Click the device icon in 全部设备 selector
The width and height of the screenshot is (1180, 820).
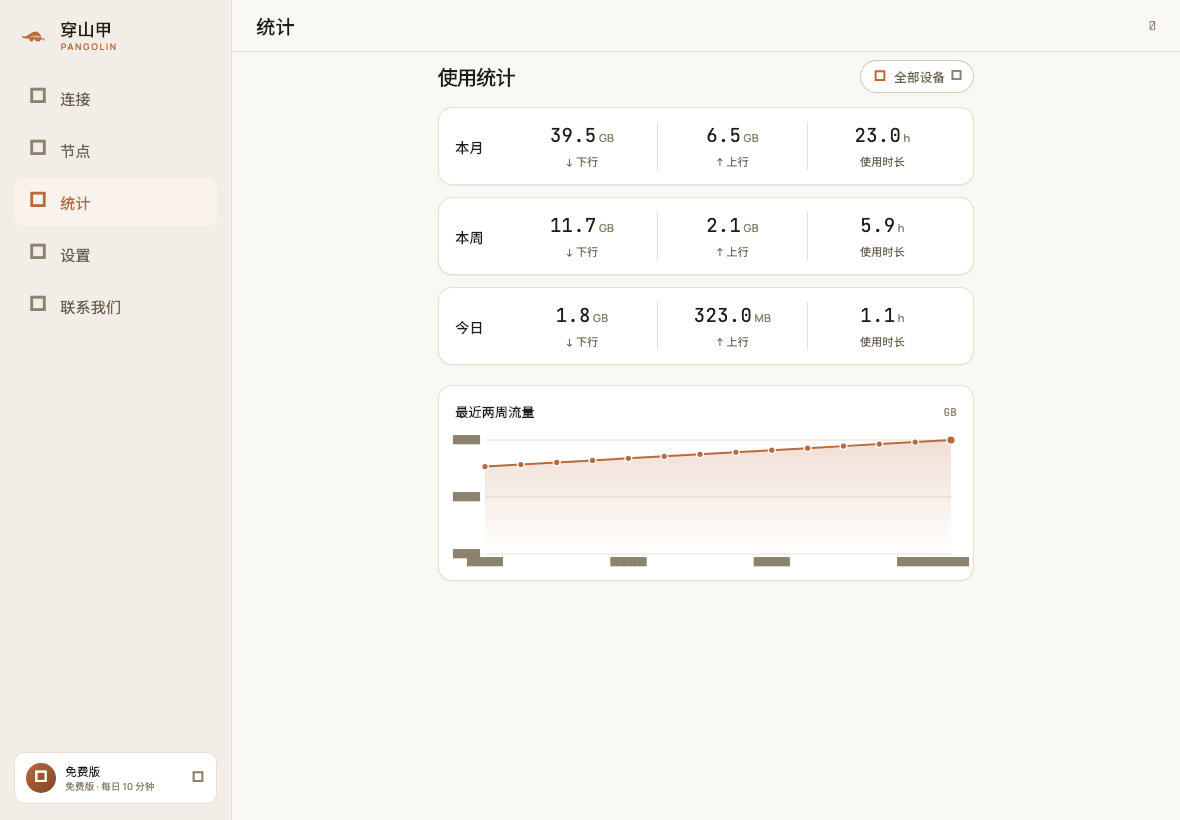pyautogui.click(x=880, y=76)
